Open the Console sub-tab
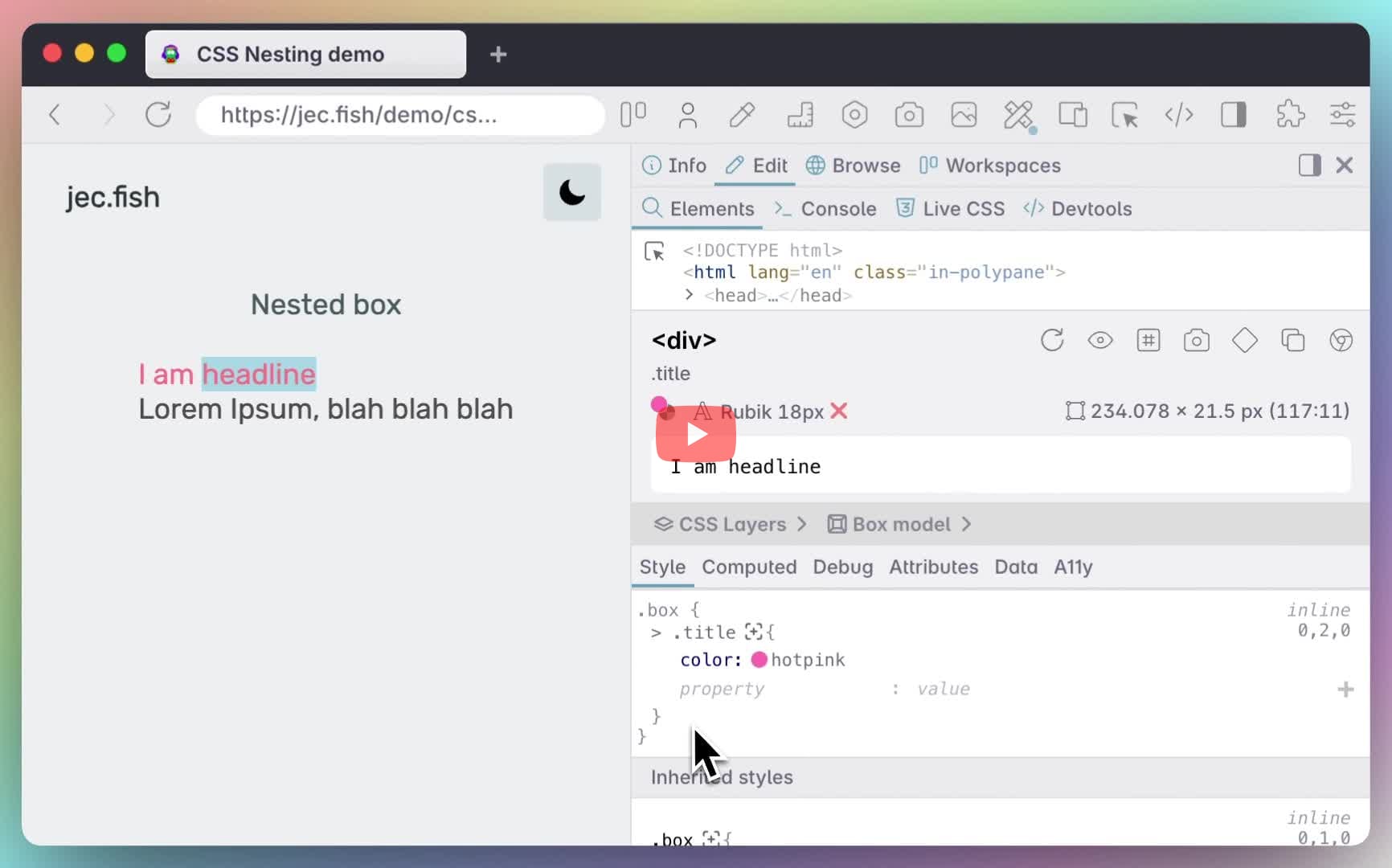This screenshot has width=1392, height=868. point(825,209)
